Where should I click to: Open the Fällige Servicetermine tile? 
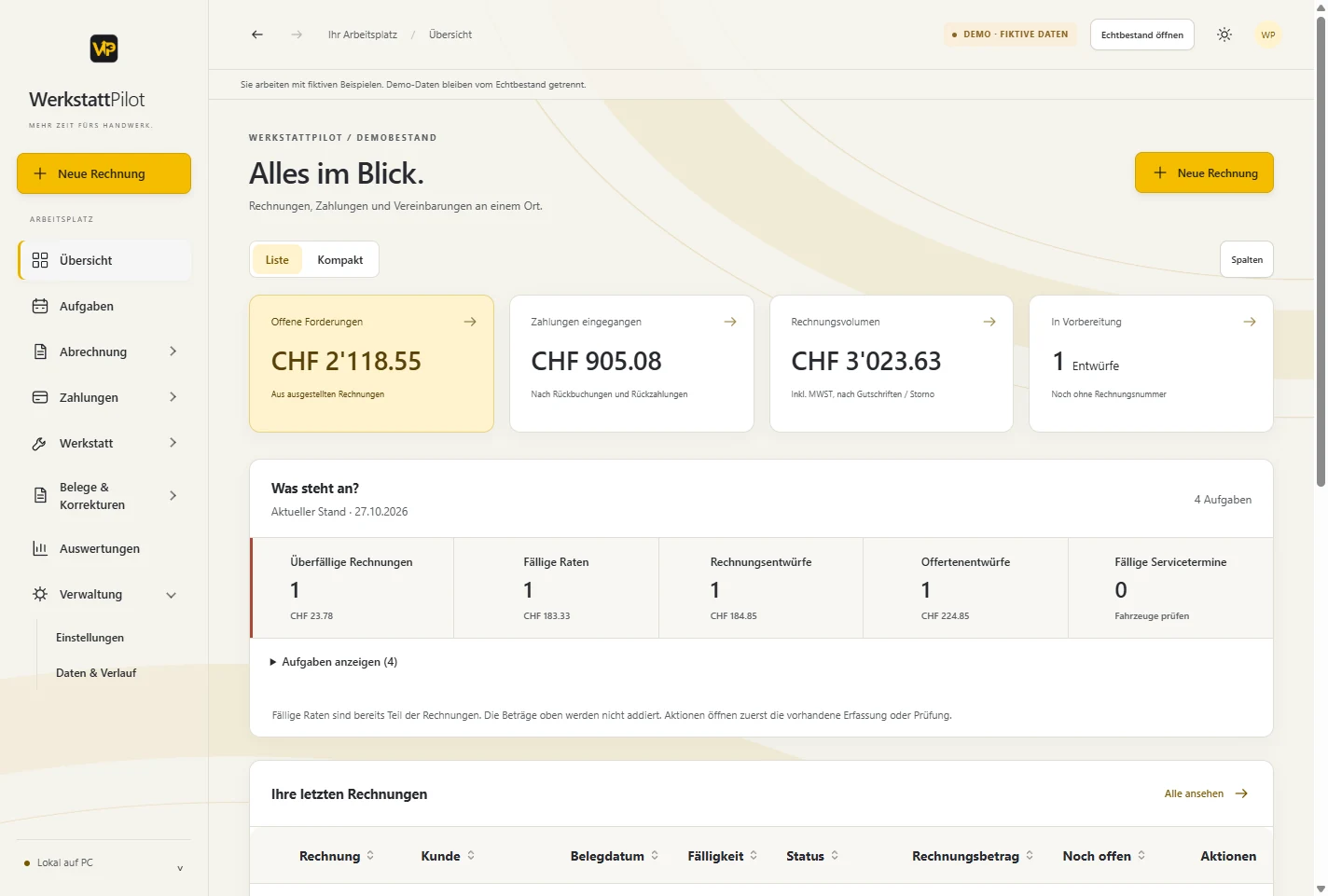coord(1170,587)
